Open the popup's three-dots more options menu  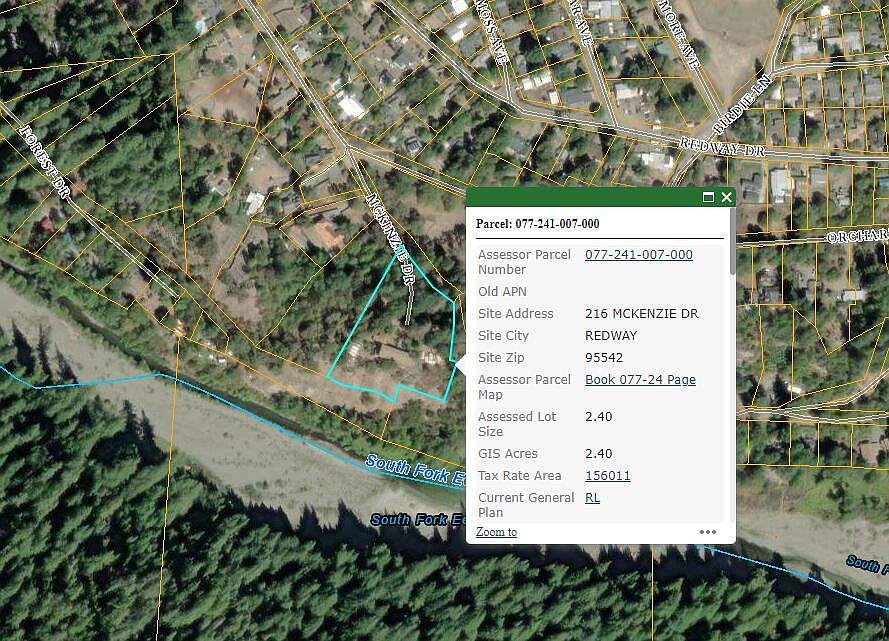tap(708, 532)
